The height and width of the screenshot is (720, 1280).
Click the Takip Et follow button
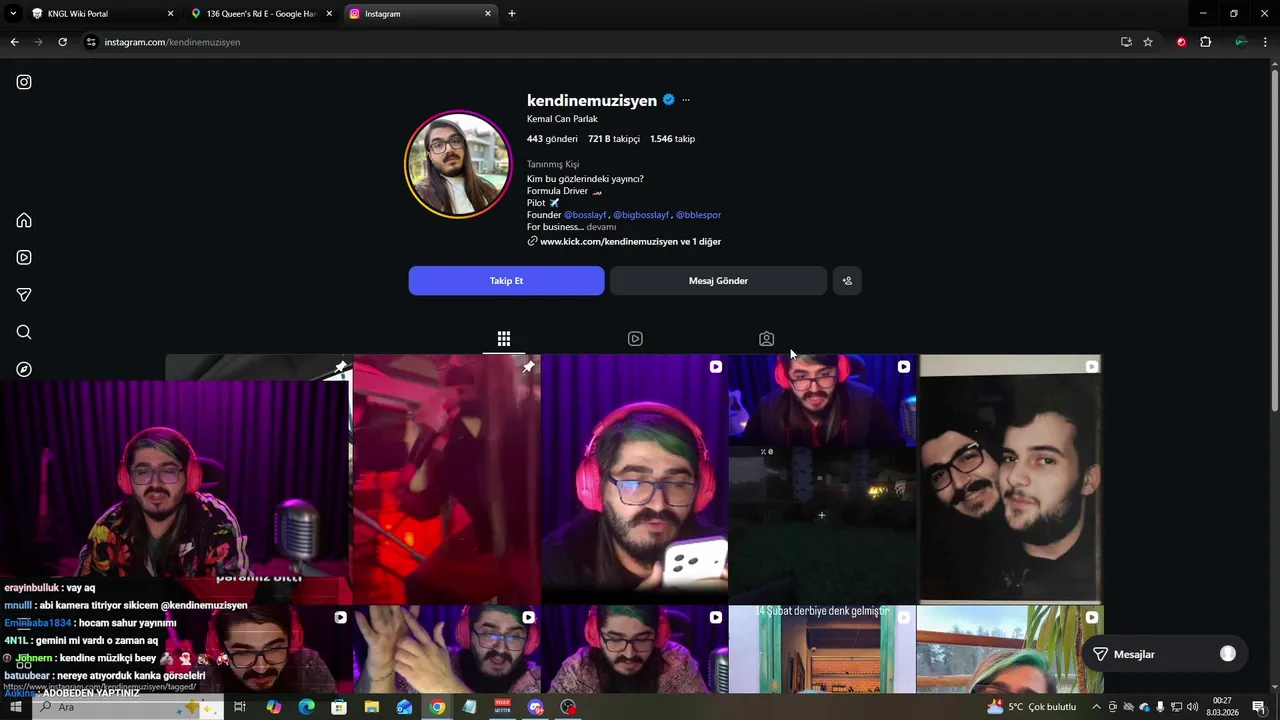tap(506, 281)
